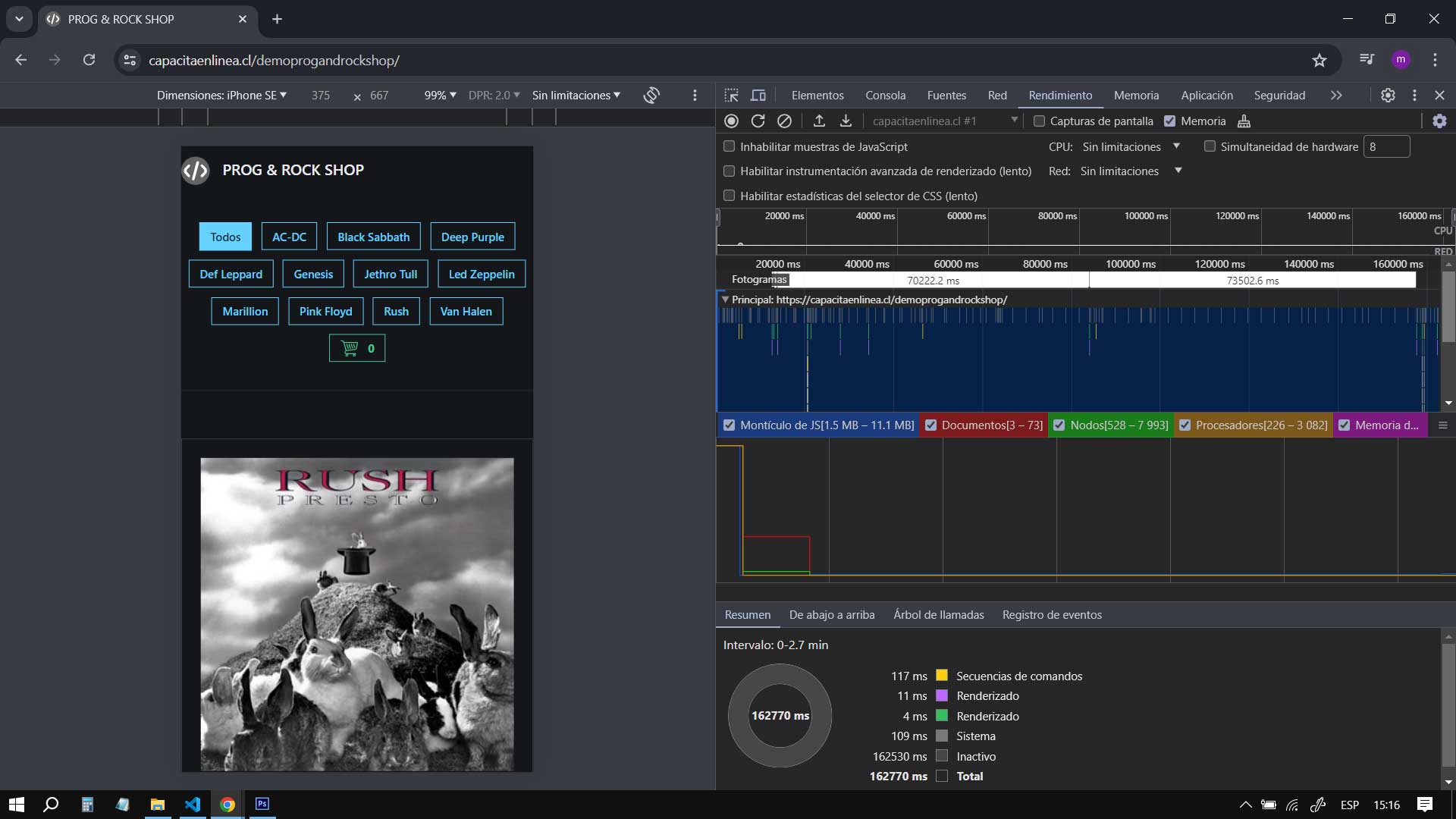Image resolution: width=1456 pixels, height=819 pixels.
Task: Enable the Capturas de pantalla checkbox
Action: (x=1039, y=121)
